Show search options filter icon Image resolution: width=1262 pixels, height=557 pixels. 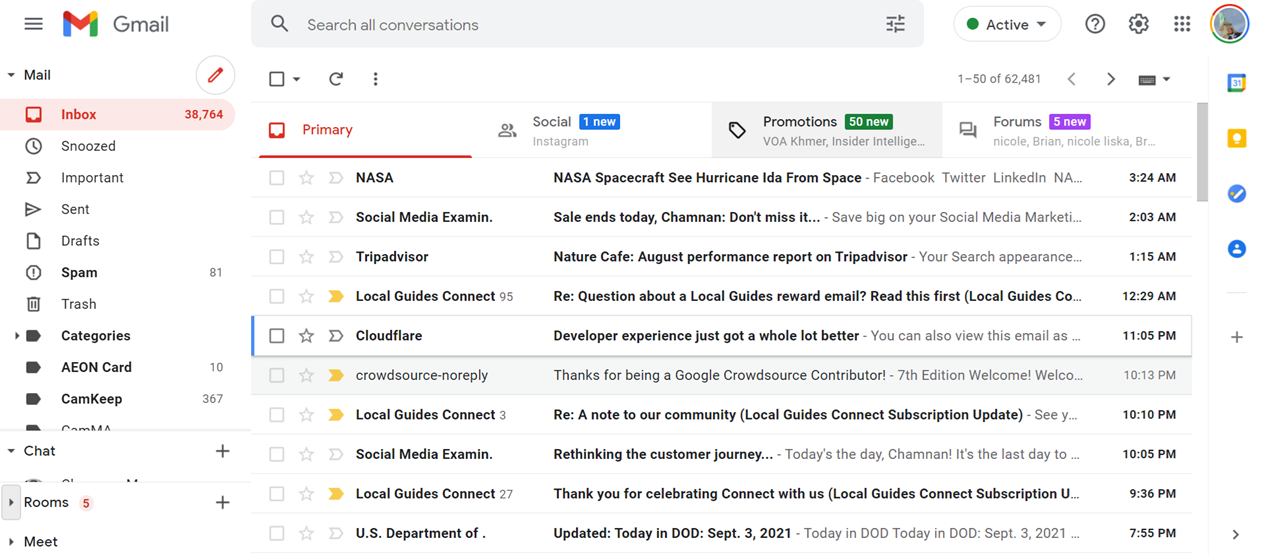click(895, 25)
